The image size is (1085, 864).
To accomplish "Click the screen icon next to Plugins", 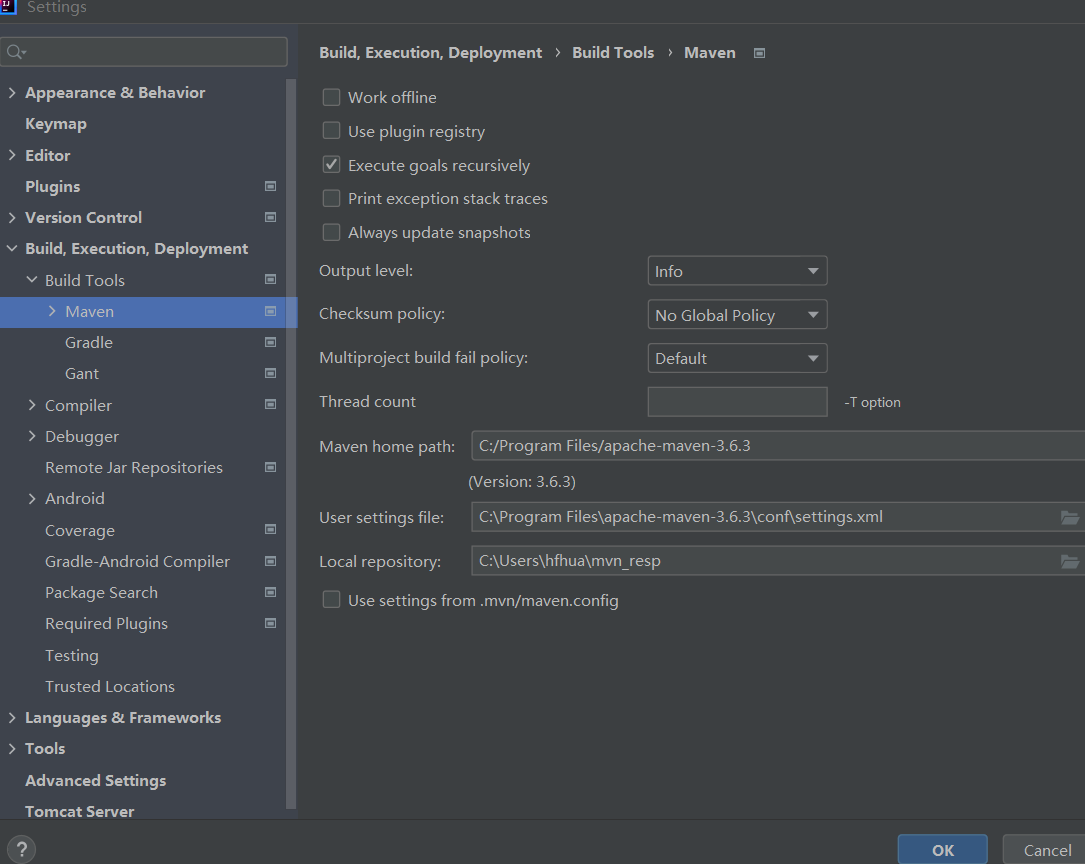I will click(x=270, y=186).
